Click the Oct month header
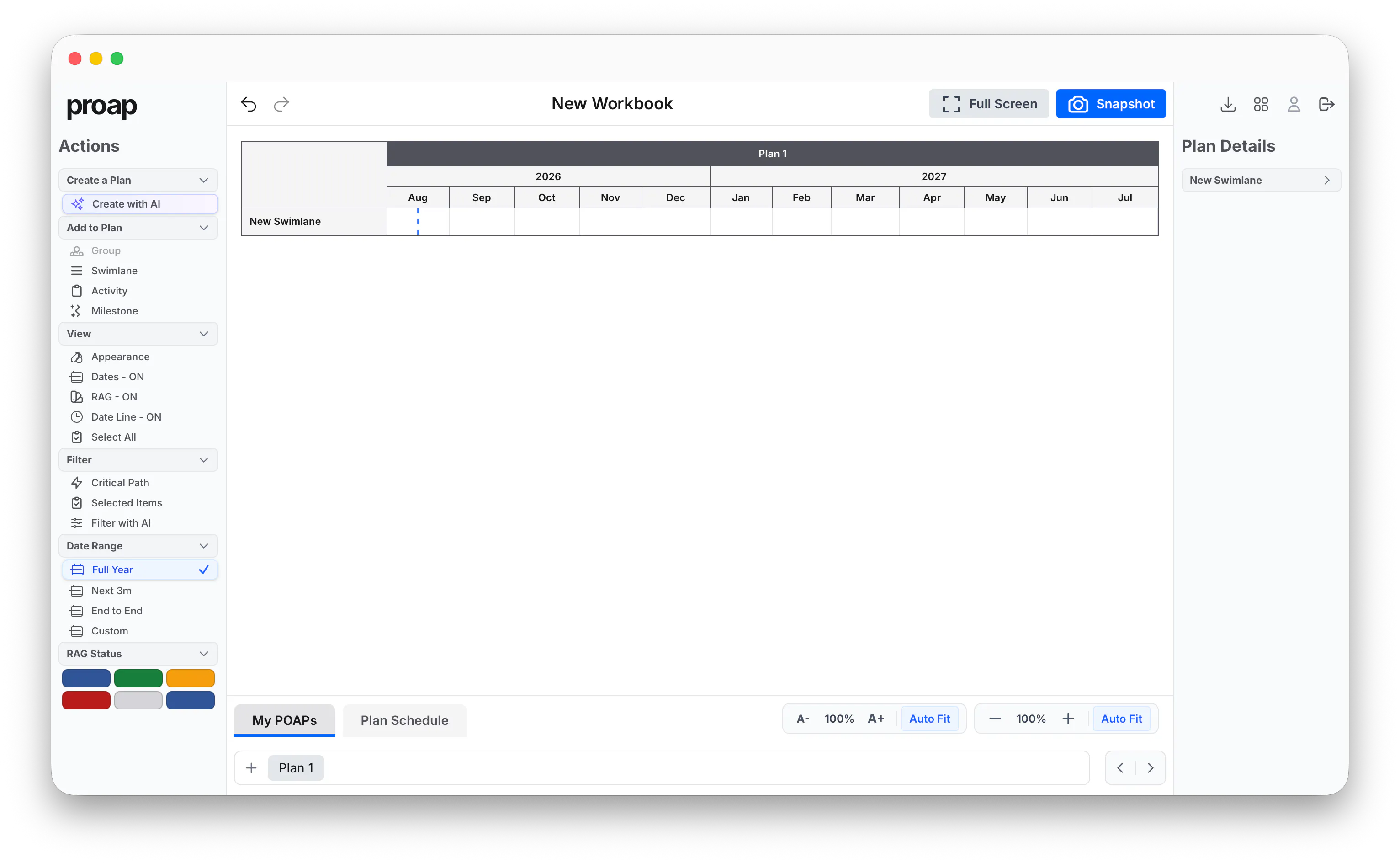 coord(546,197)
